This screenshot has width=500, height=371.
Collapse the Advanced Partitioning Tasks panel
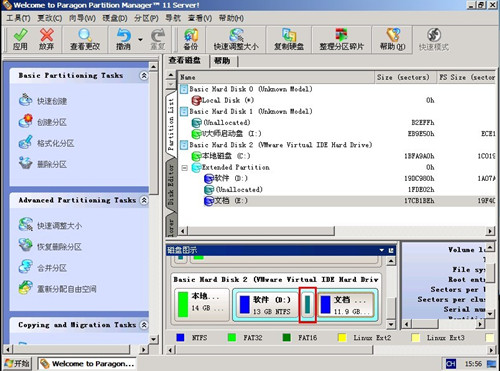click(x=144, y=200)
